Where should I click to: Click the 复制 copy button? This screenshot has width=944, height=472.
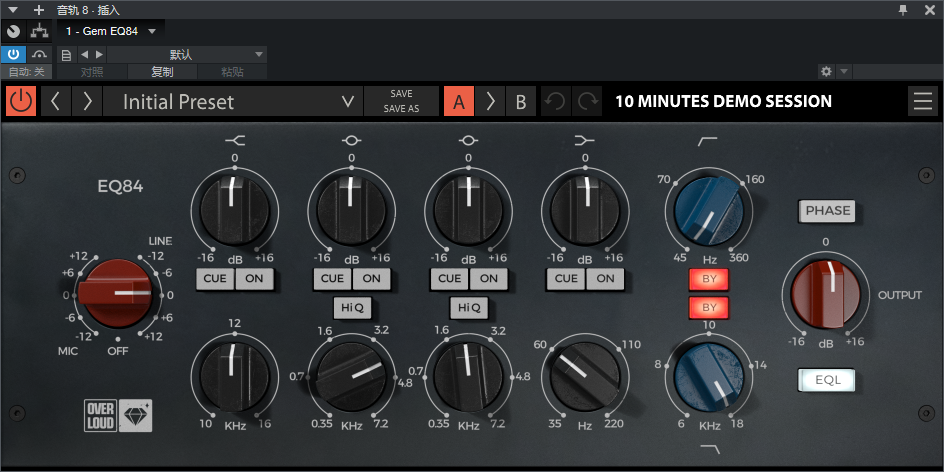pos(163,72)
